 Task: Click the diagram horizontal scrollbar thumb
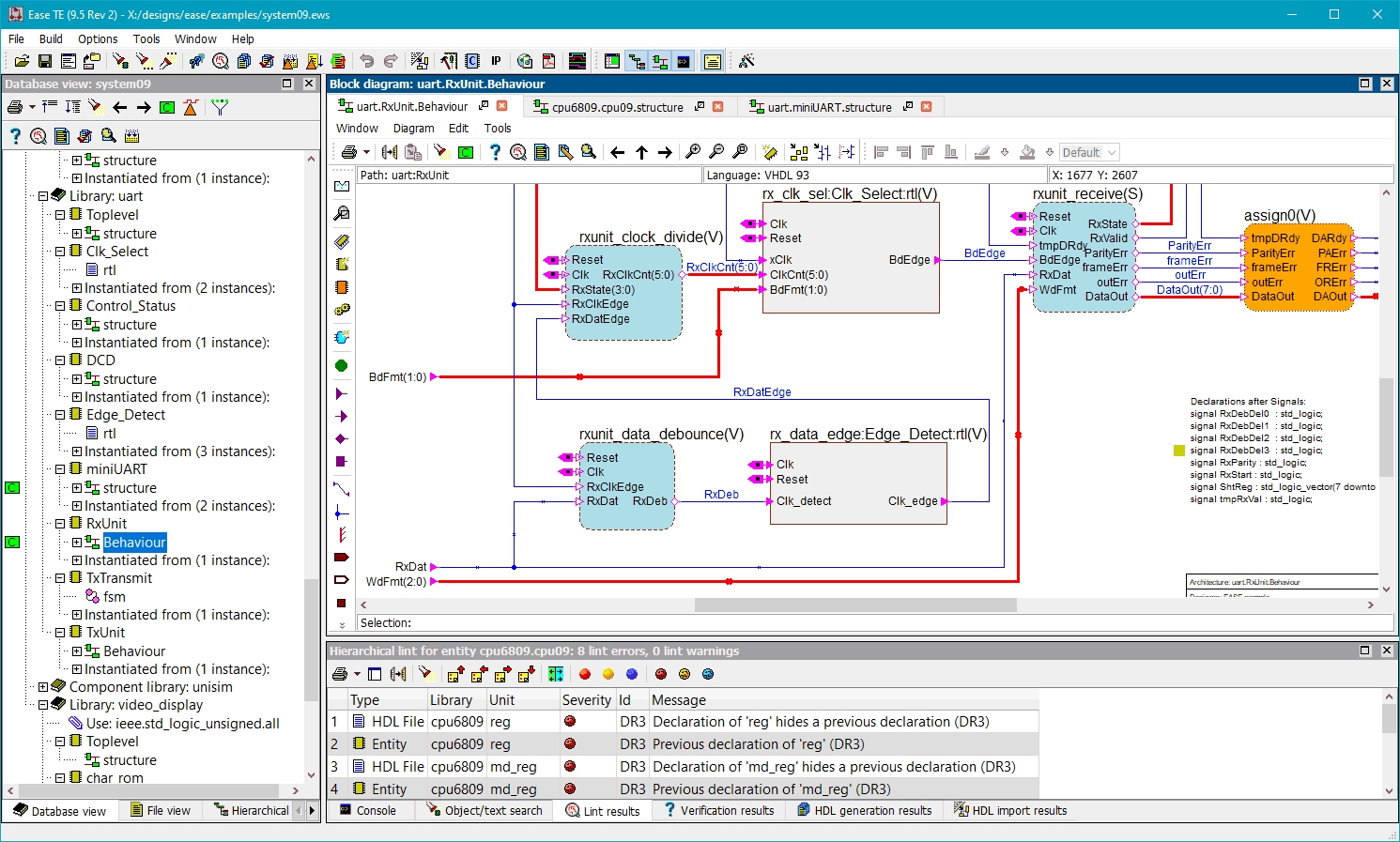coord(854,605)
